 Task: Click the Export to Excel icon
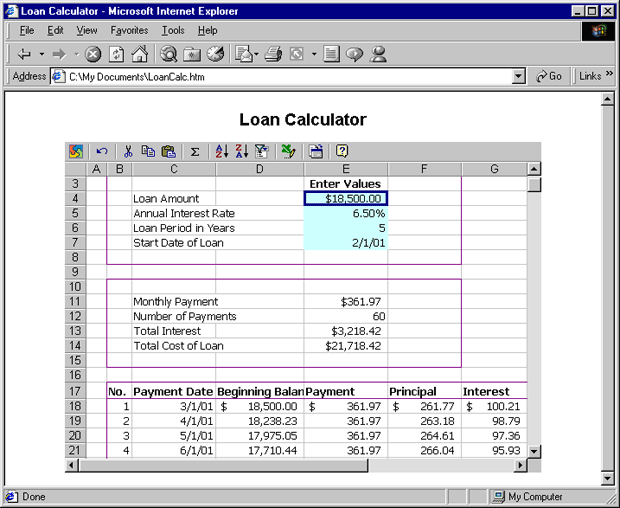click(288, 151)
